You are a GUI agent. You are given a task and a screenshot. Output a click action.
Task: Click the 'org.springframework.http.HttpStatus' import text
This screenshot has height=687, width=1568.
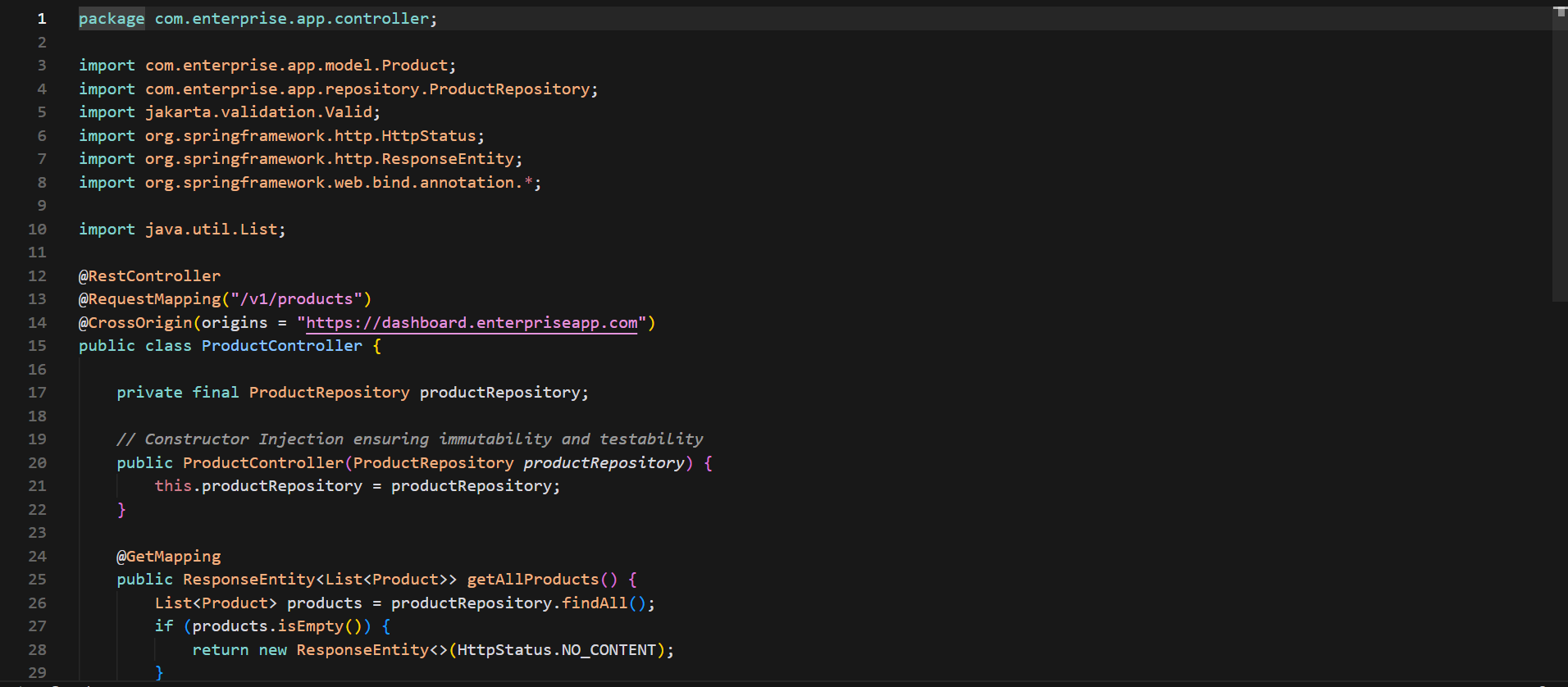pyautogui.click(x=311, y=136)
